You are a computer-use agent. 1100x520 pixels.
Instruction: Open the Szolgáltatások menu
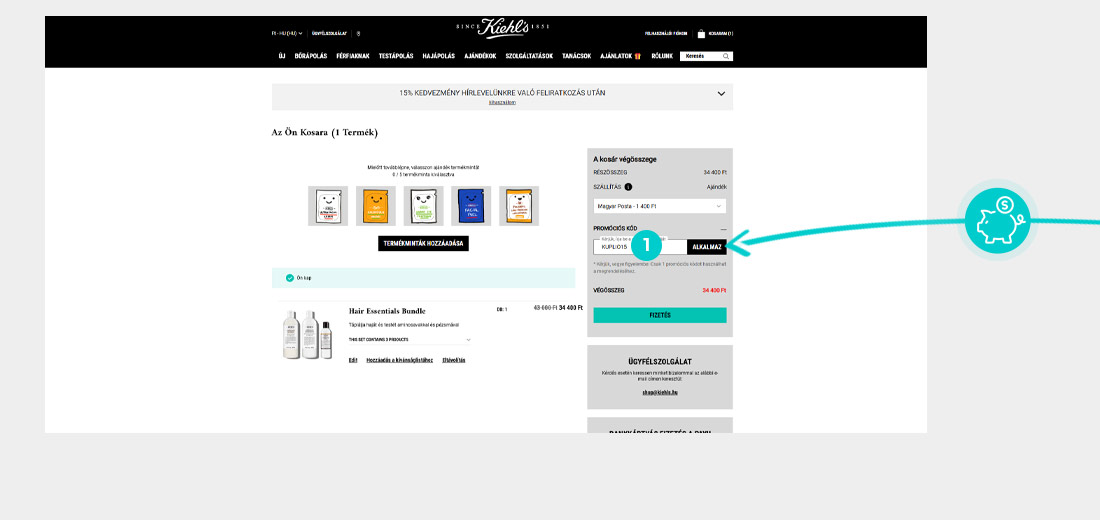[529, 56]
